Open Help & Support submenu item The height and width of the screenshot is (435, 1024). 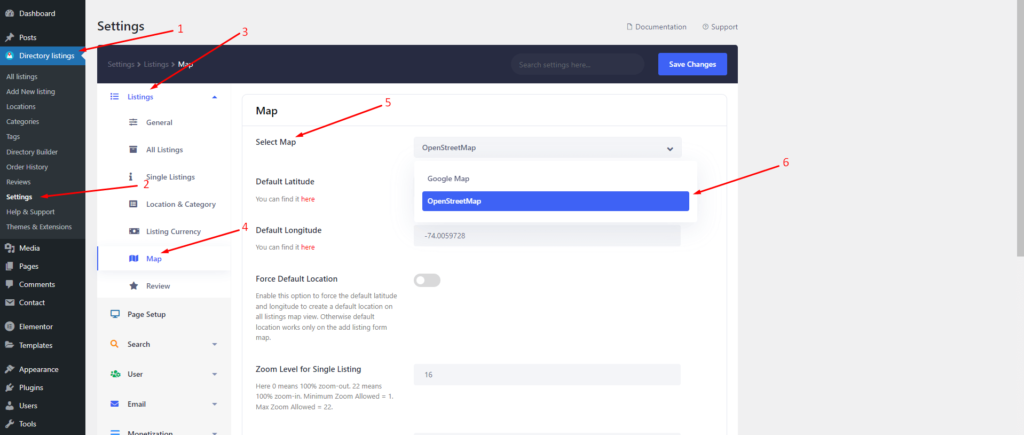click(x=30, y=212)
